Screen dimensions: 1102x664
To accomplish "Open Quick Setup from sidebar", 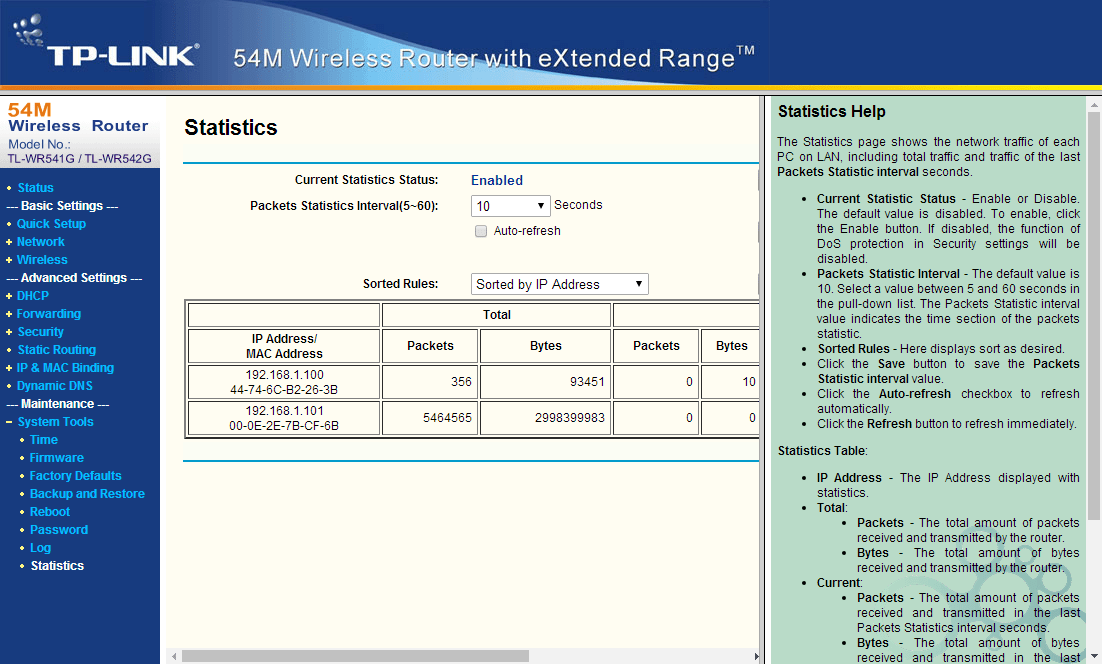I will click(51, 224).
